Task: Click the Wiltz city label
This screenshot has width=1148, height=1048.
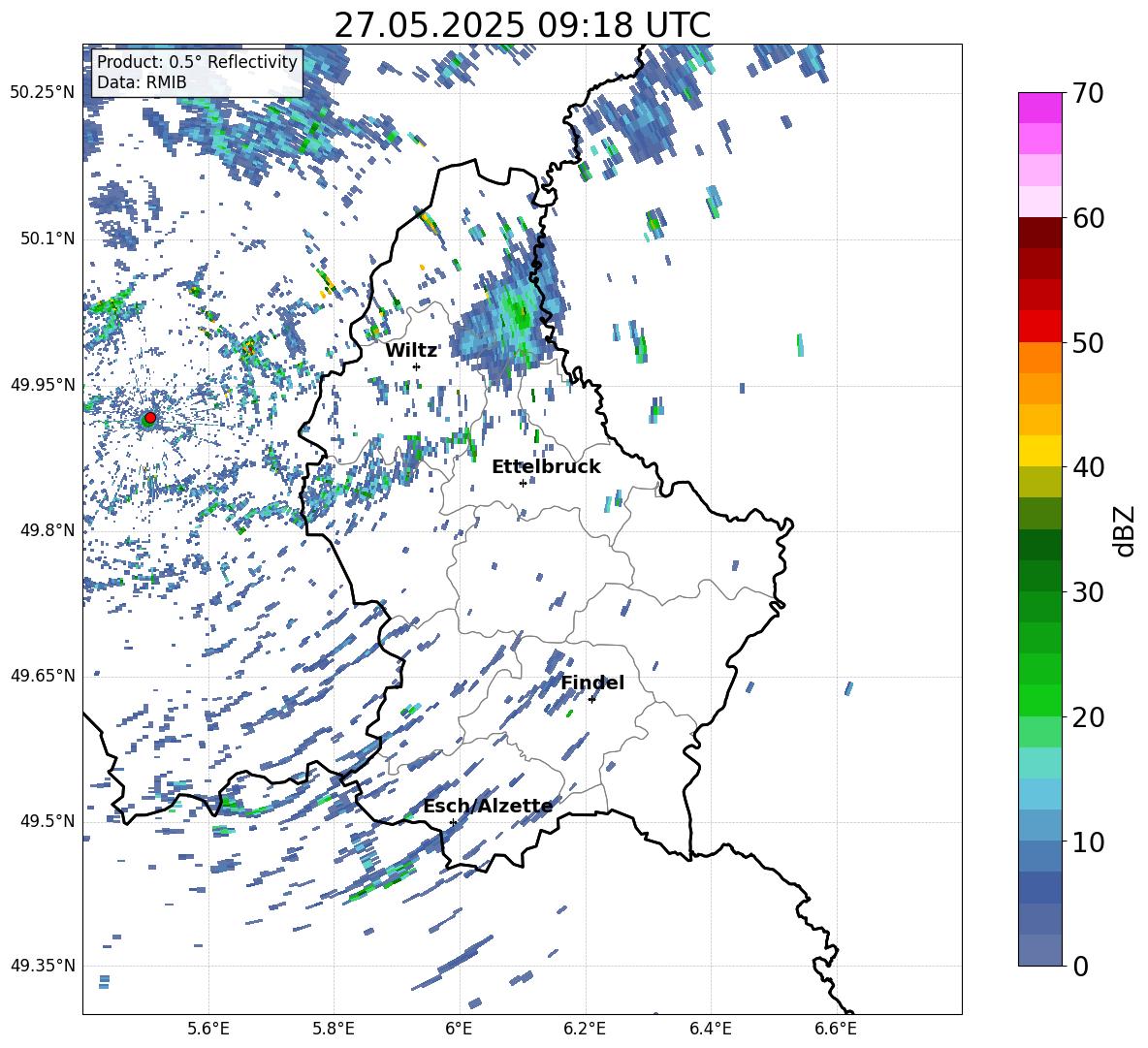Action: click(x=411, y=351)
